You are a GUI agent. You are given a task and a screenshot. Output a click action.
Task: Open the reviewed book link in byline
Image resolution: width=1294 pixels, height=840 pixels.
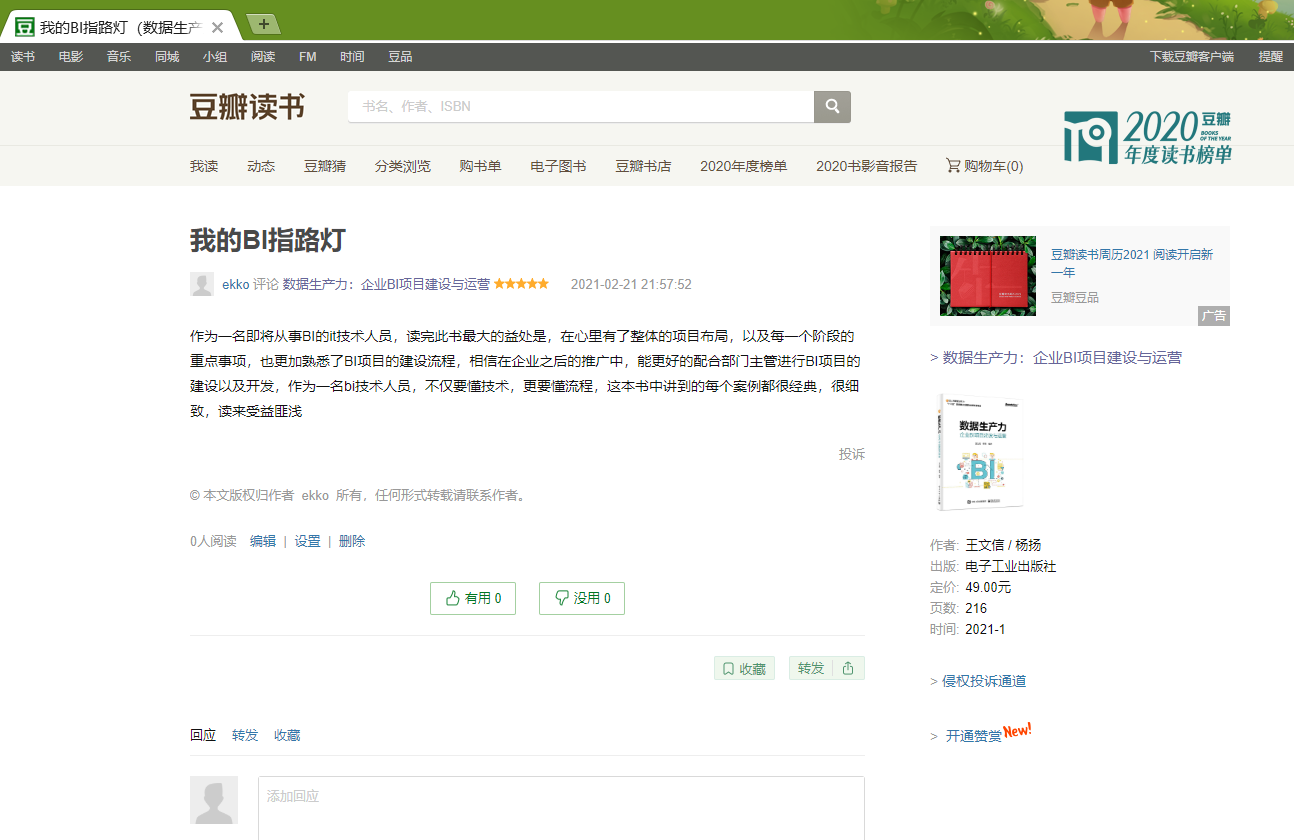click(386, 284)
